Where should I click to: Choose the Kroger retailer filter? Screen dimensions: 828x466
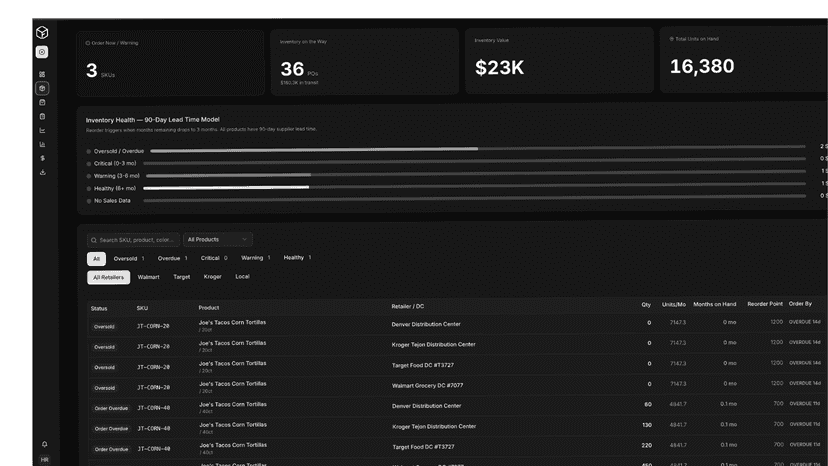point(212,276)
